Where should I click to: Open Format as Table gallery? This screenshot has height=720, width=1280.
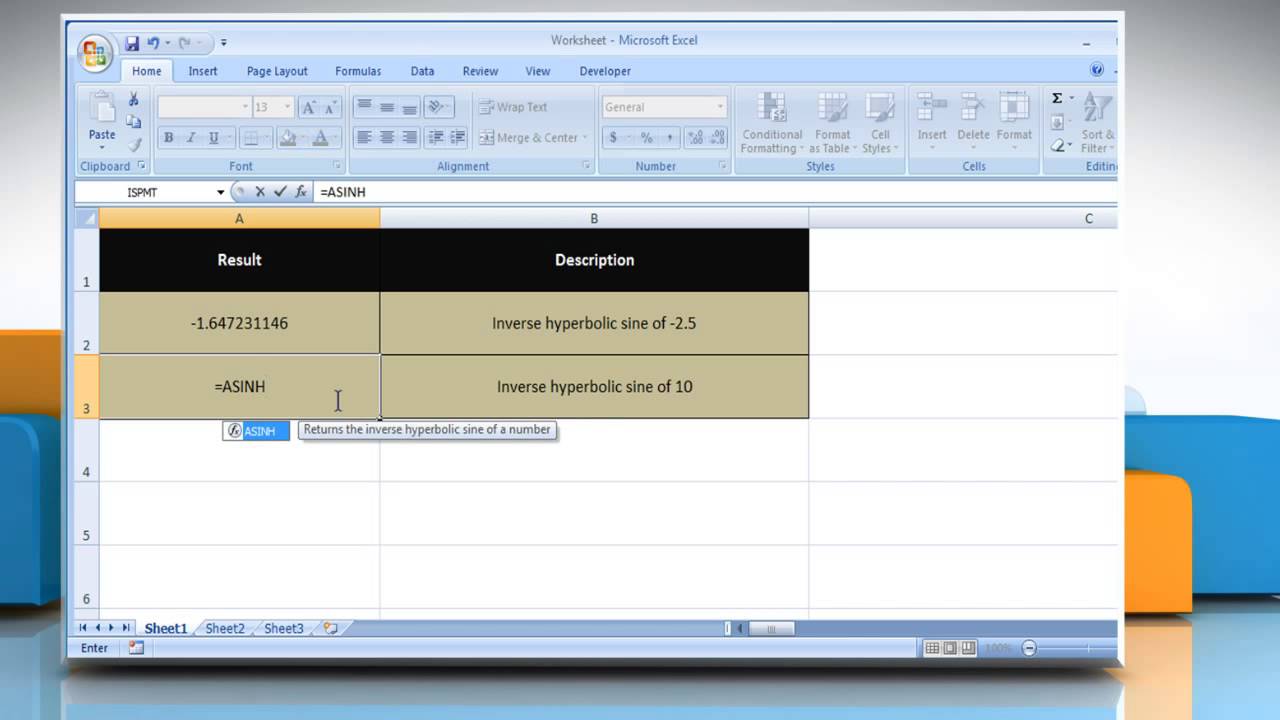tap(832, 123)
